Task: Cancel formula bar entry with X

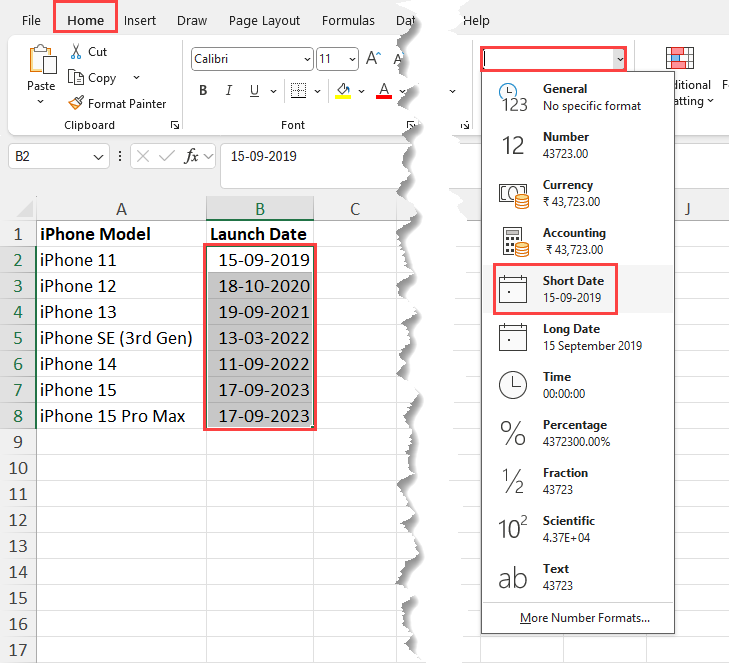Action: tap(143, 156)
